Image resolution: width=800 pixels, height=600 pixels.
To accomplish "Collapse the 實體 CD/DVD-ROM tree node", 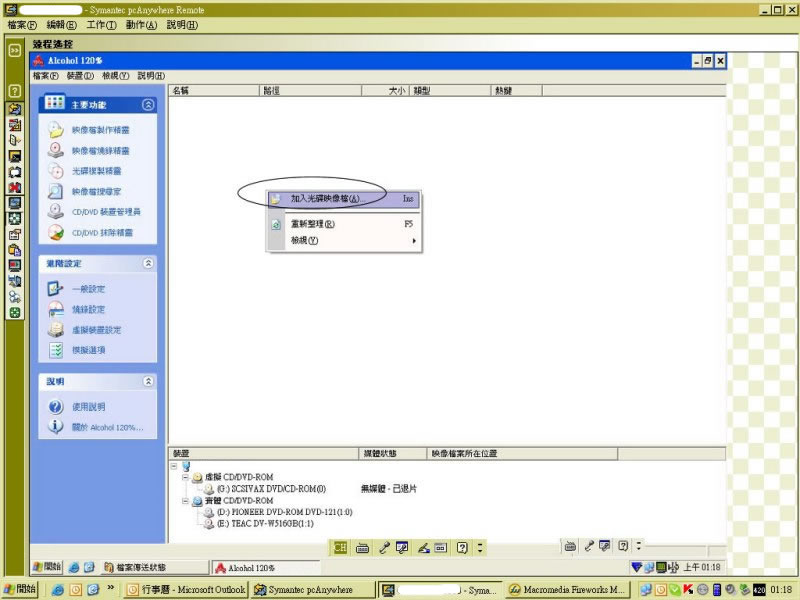I will 186,501.
